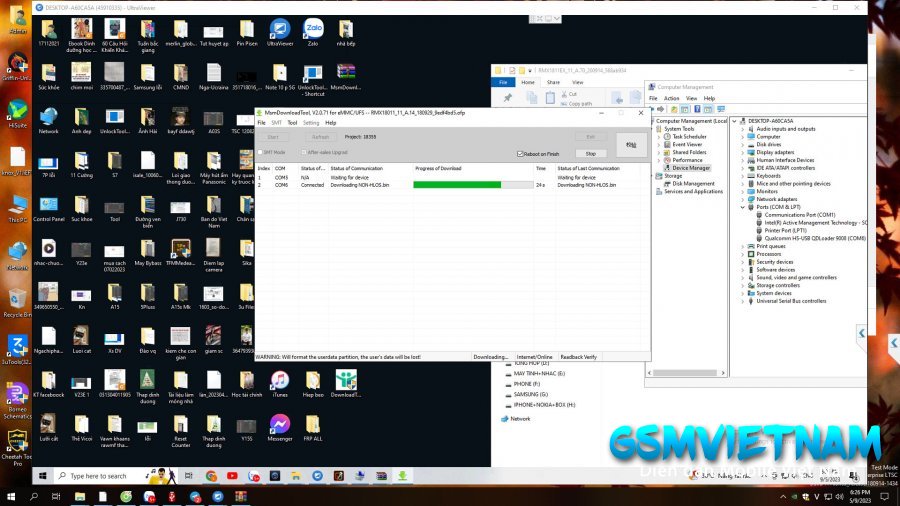
Task: Click the local Windows Start button
Action: pyautogui.click(x=10, y=496)
